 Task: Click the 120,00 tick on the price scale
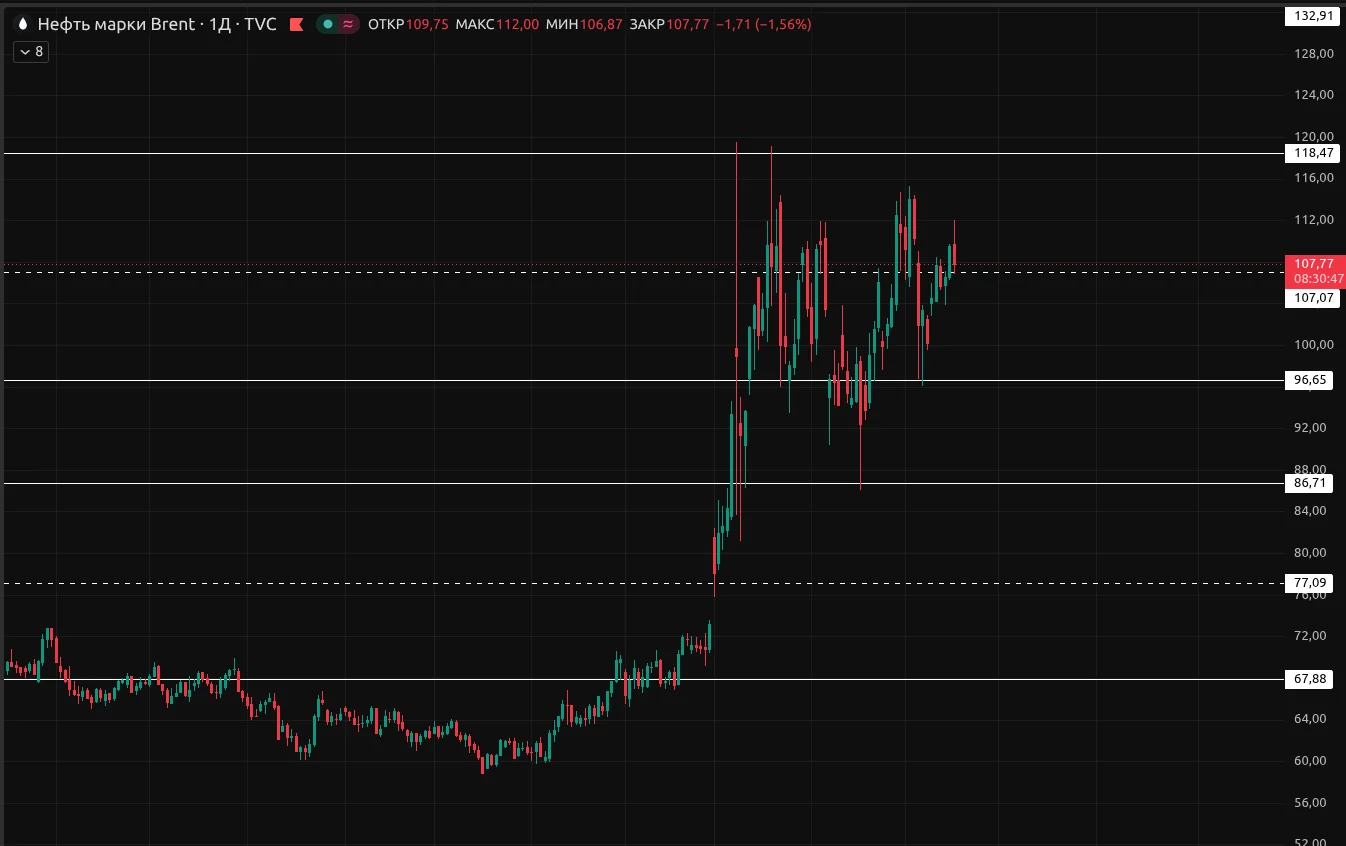click(1314, 136)
